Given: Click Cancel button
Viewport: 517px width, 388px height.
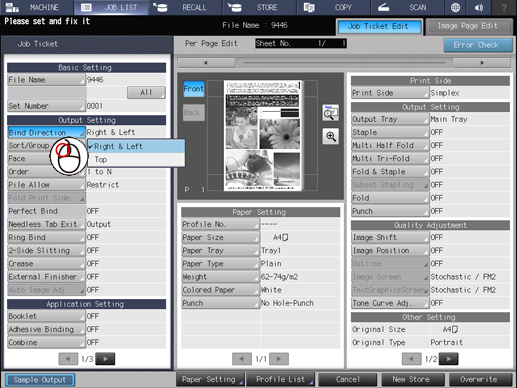Looking at the screenshot, I should point(347,380).
